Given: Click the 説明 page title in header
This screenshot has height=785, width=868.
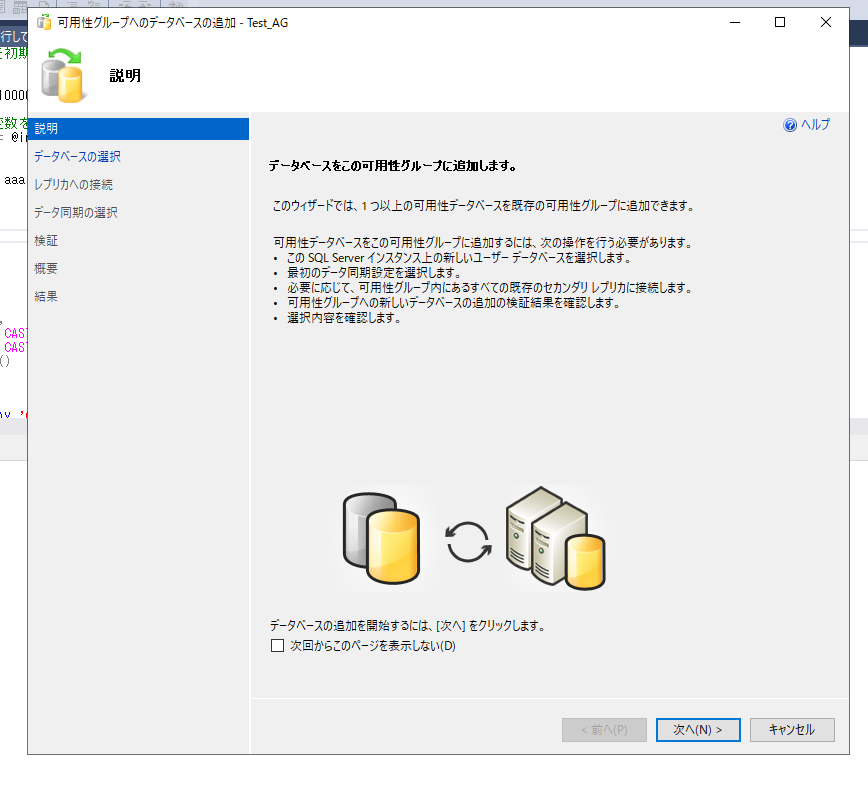Looking at the screenshot, I should click(125, 76).
